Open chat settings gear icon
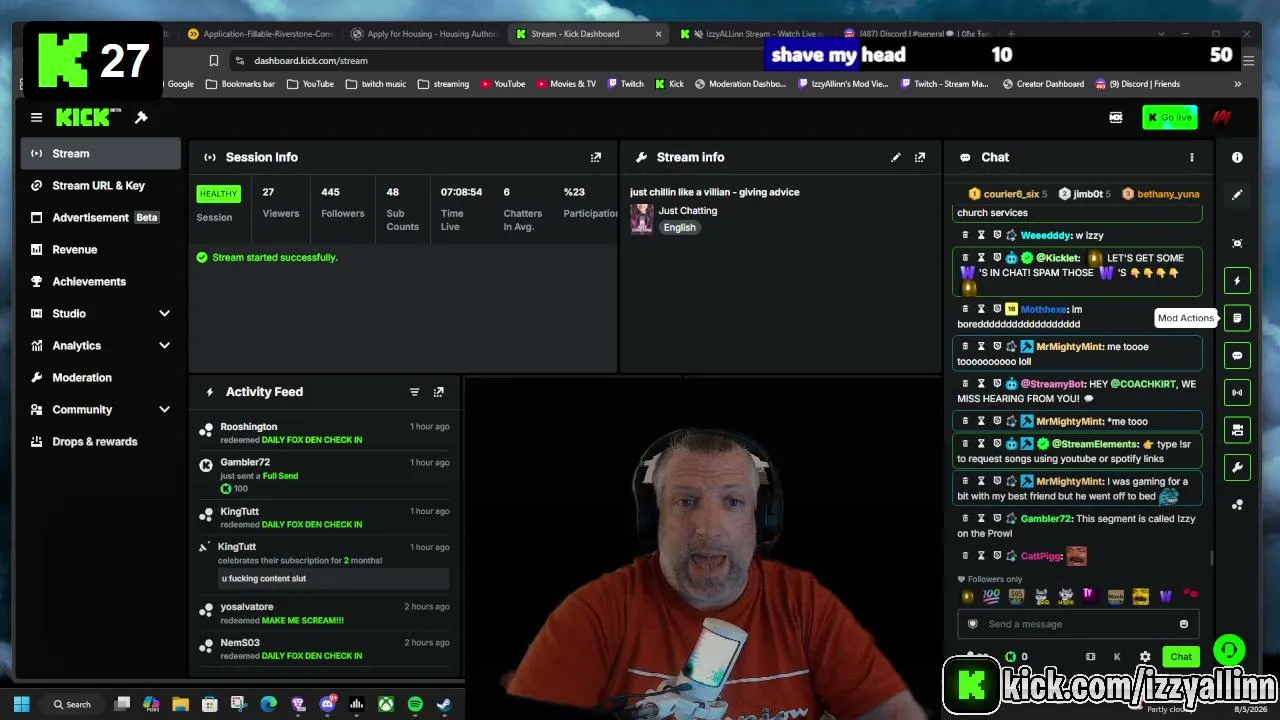 [x=1145, y=657]
